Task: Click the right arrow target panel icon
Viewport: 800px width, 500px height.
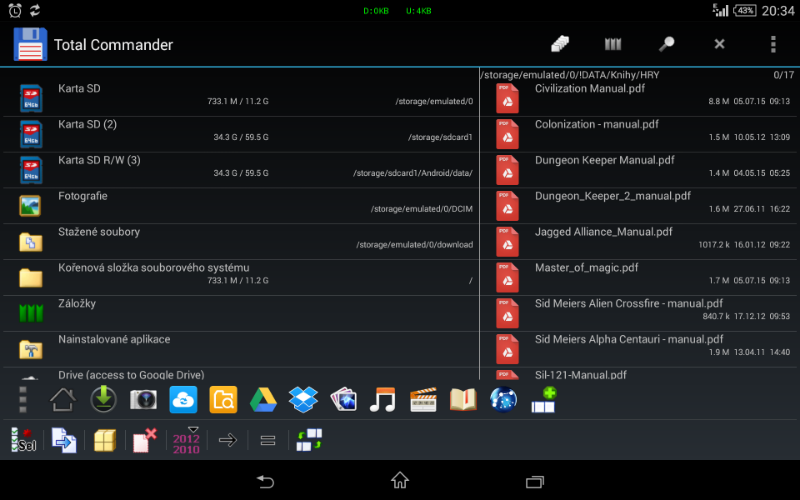Action: click(x=228, y=440)
